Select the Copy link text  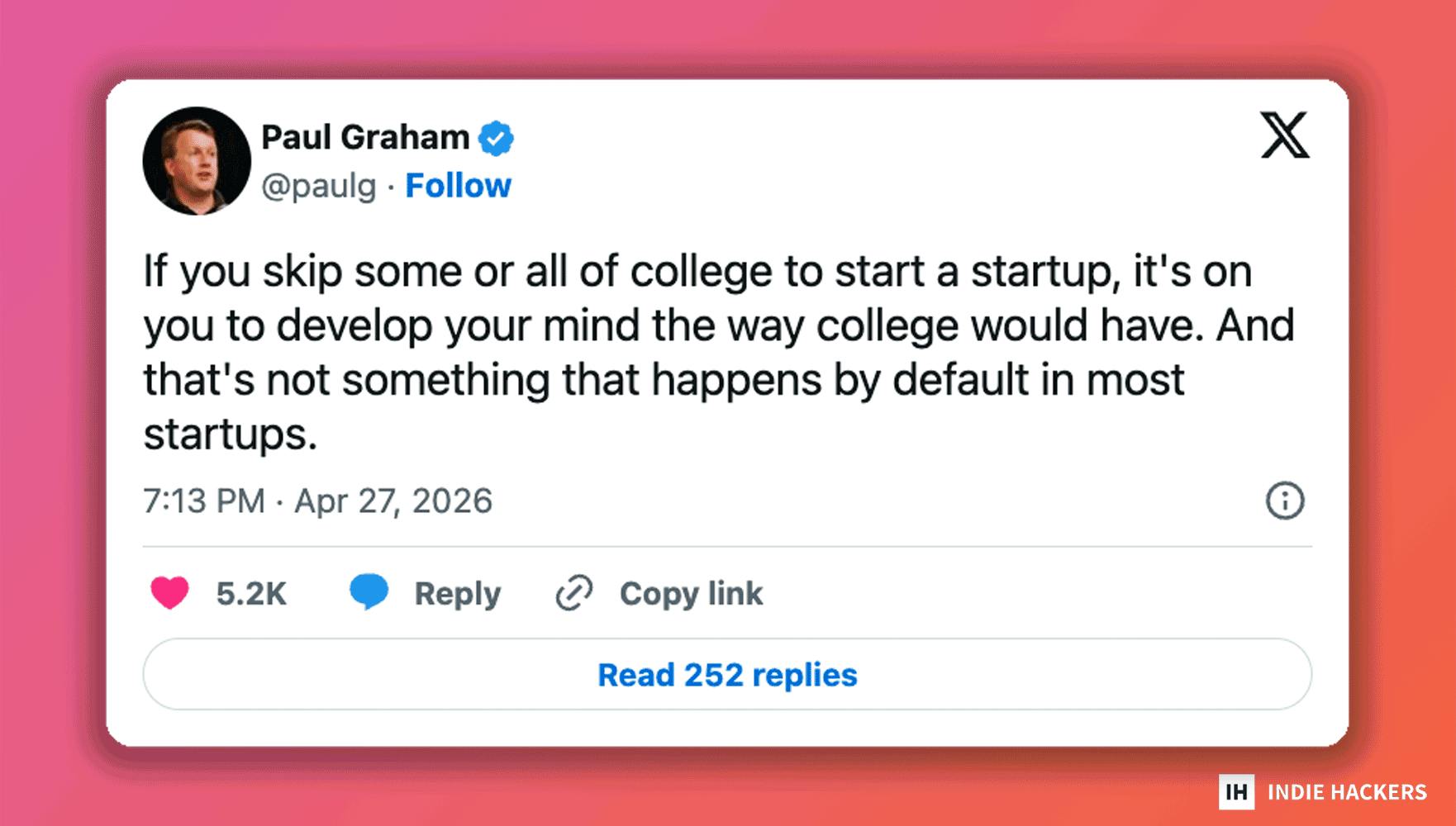pyautogui.click(x=691, y=594)
